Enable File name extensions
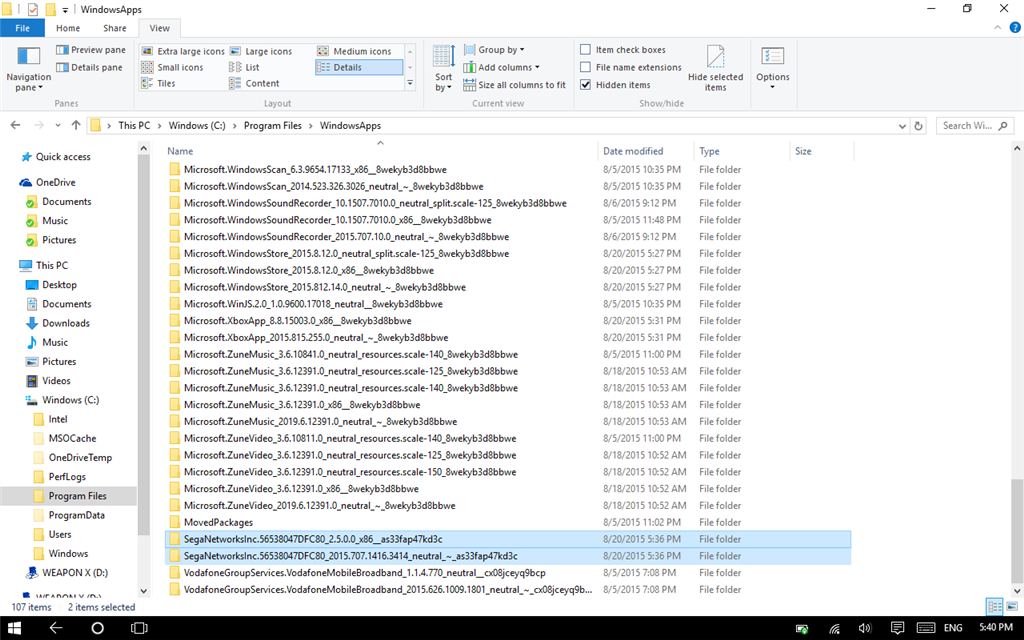Image resolution: width=1024 pixels, height=640 pixels. (631, 67)
